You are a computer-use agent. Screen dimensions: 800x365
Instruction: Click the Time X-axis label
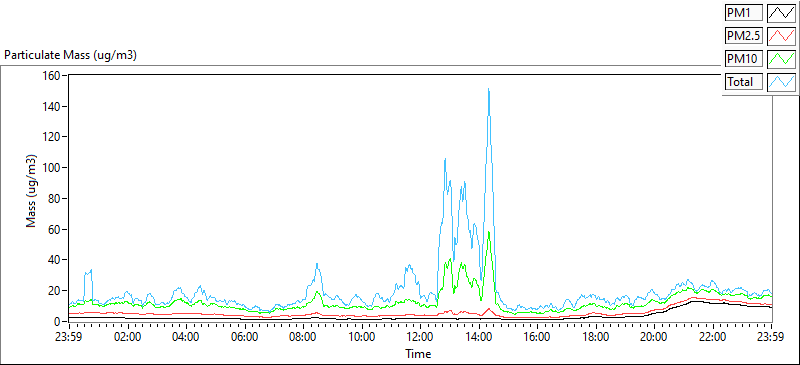[418, 353]
